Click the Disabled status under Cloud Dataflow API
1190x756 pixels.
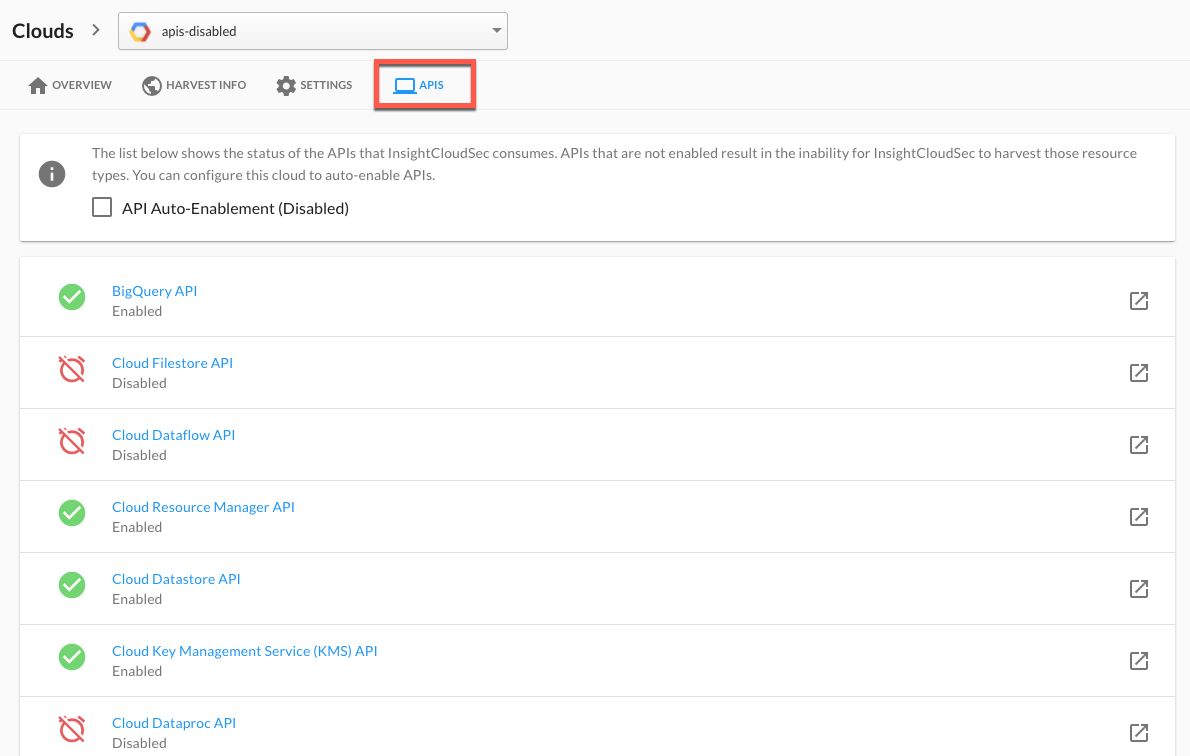pyautogui.click(x=140, y=455)
